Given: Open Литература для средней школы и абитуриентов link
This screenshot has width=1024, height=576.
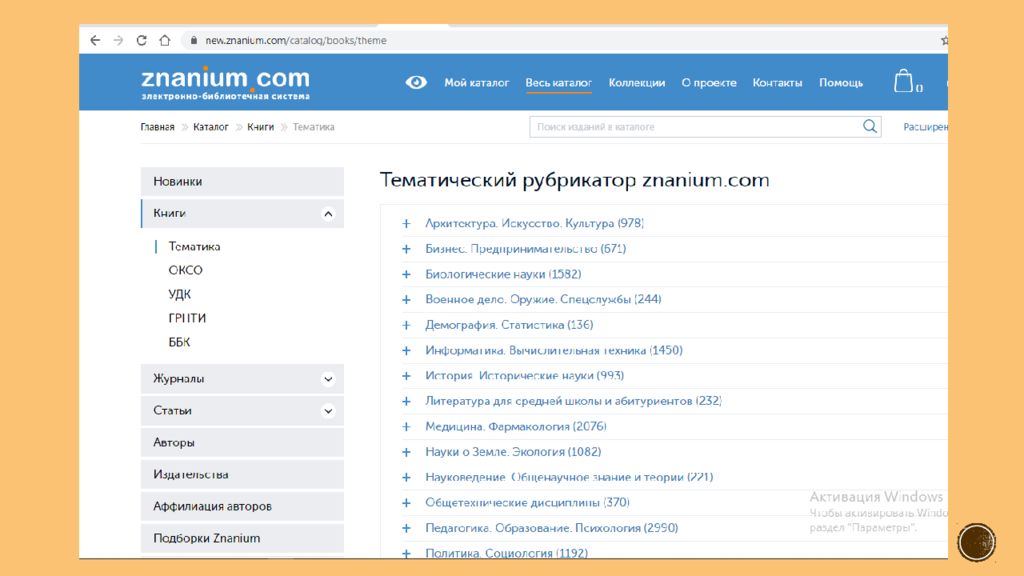Looking at the screenshot, I should tap(573, 401).
